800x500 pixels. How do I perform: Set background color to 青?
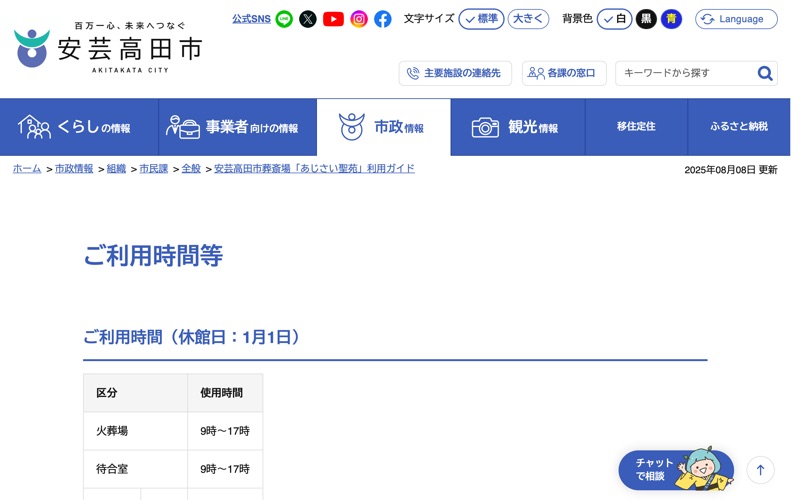point(671,19)
